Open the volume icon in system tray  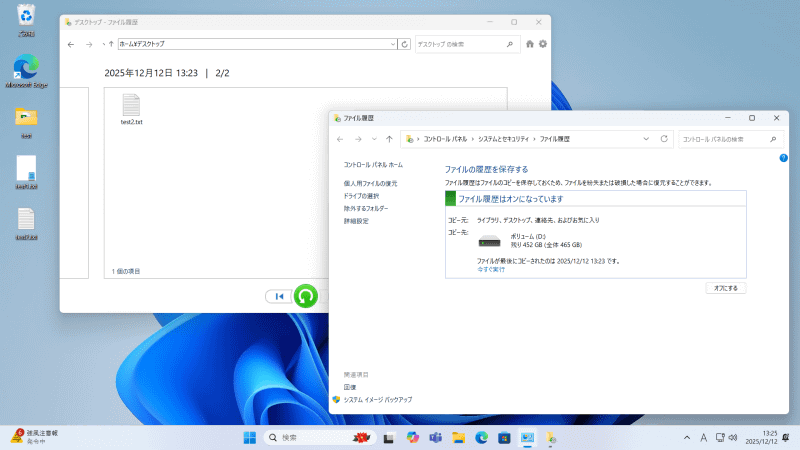[x=733, y=438]
